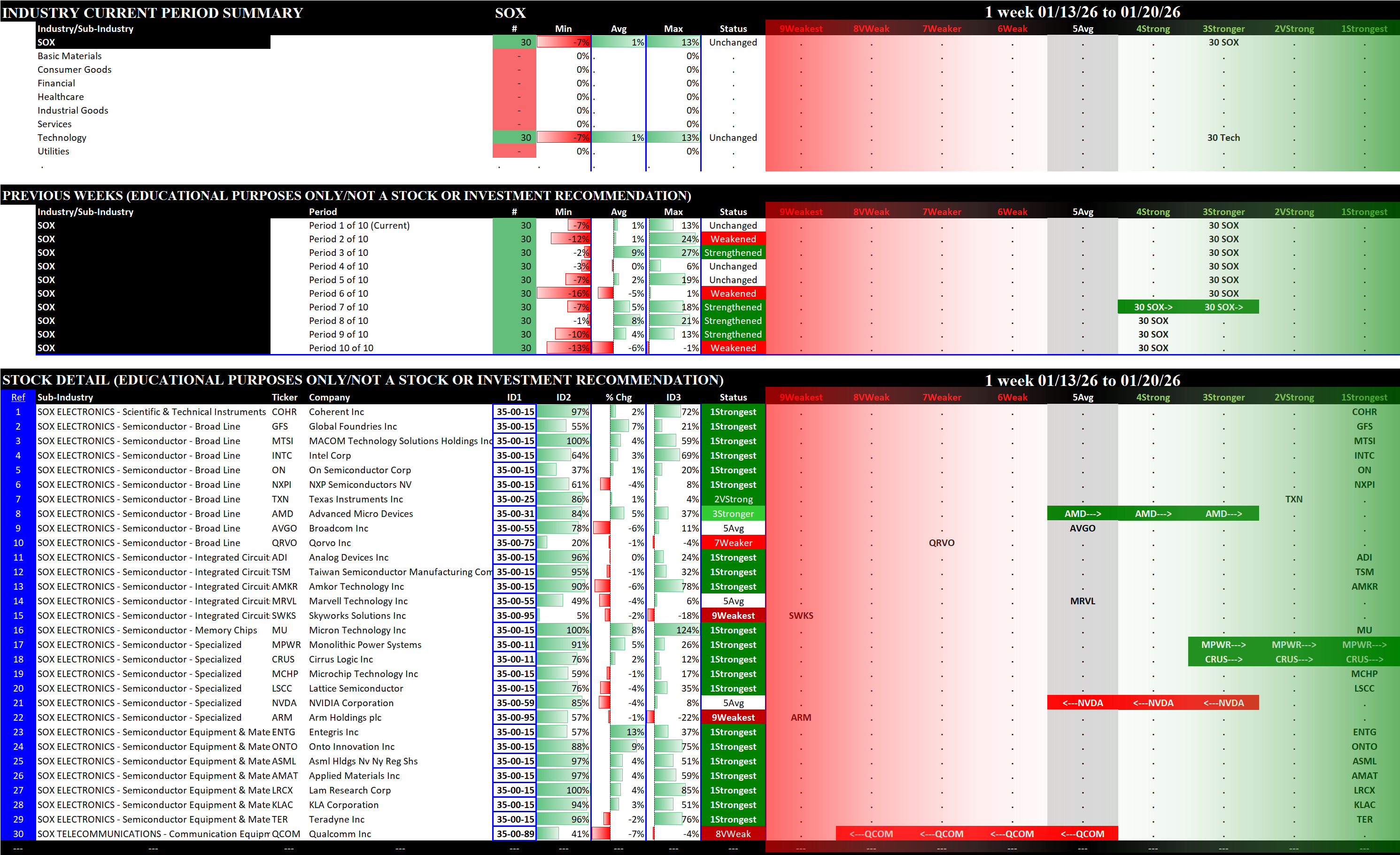This screenshot has height=855, width=1400.
Task: Click the green AMD---> cell under 5Avg
Action: click(x=1082, y=514)
